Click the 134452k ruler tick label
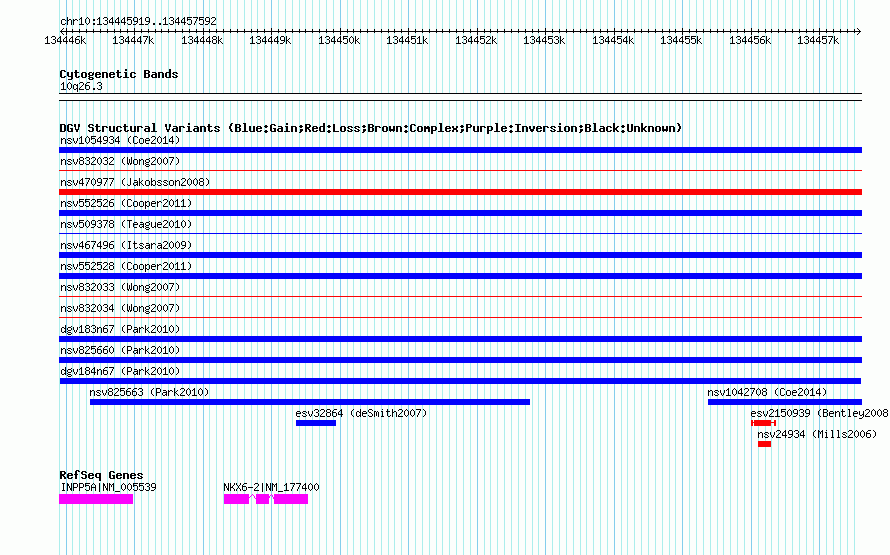Image resolution: width=890 pixels, height=555 pixels. pos(476,40)
